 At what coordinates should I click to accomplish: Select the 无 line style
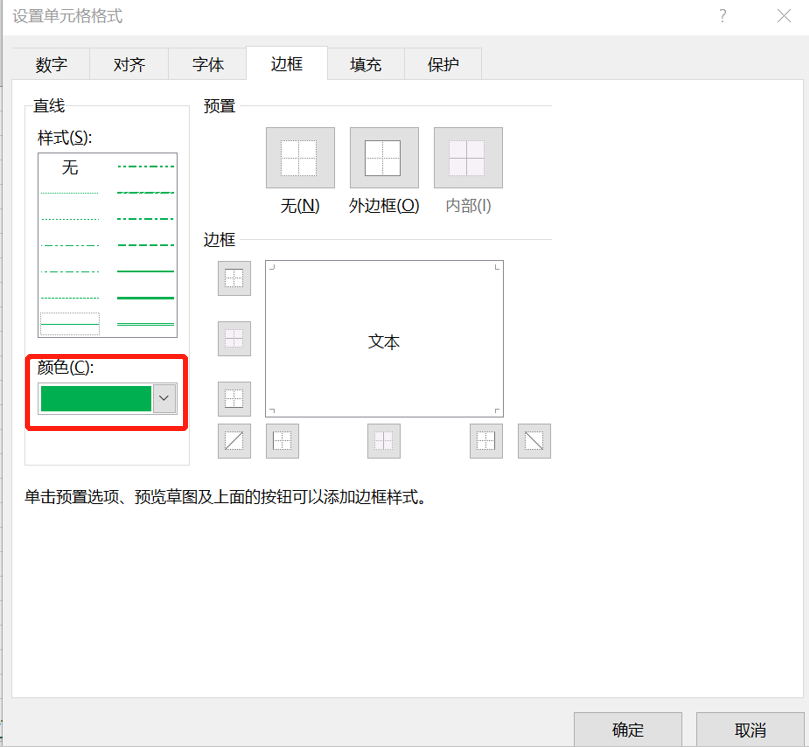pos(70,167)
